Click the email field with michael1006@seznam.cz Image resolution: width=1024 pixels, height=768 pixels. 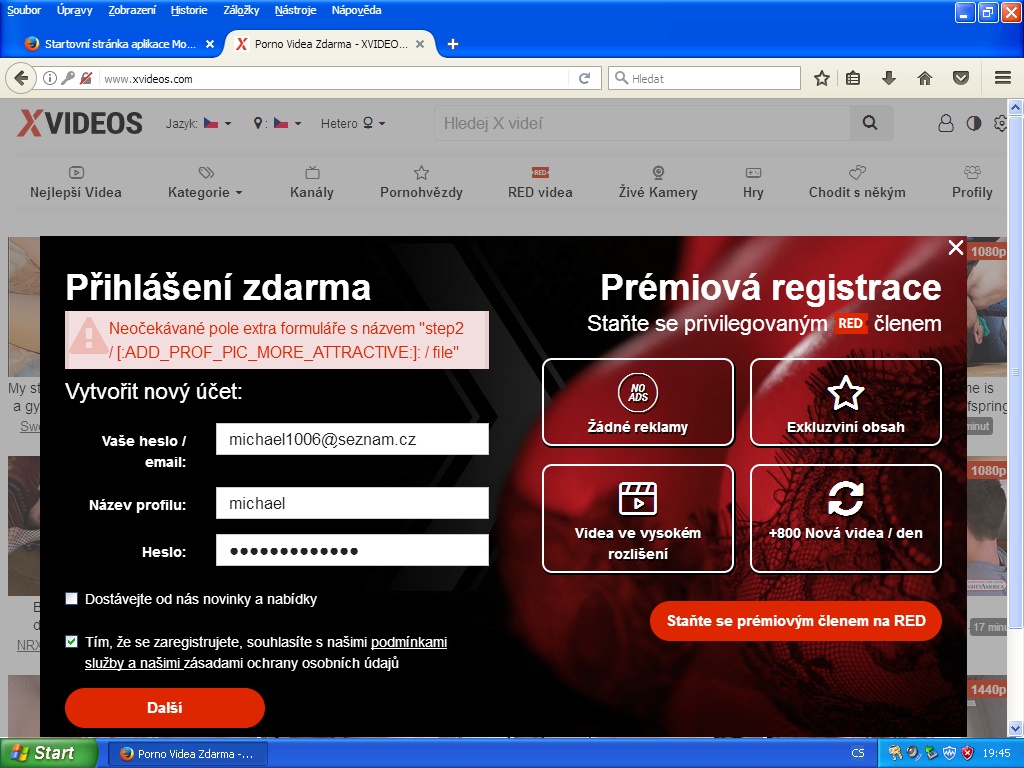(x=352, y=439)
